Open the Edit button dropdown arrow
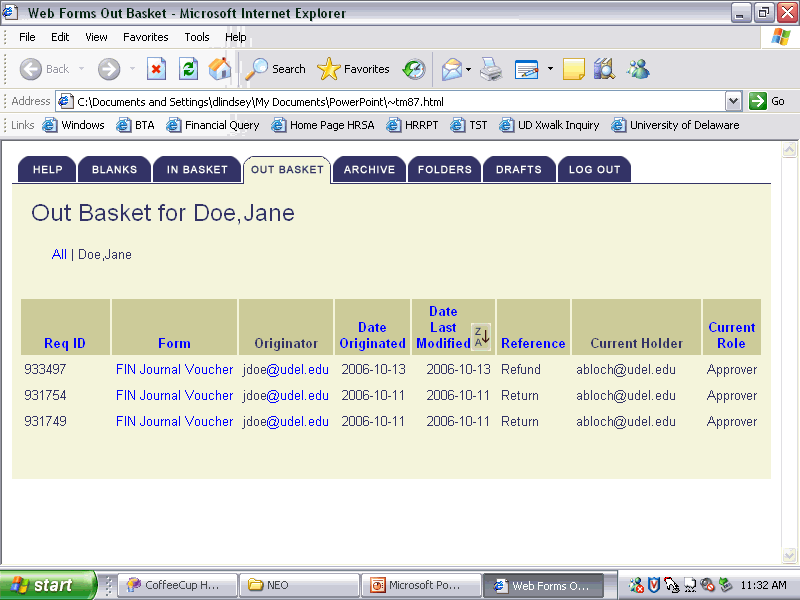The image size is (800, 600). 550,69
